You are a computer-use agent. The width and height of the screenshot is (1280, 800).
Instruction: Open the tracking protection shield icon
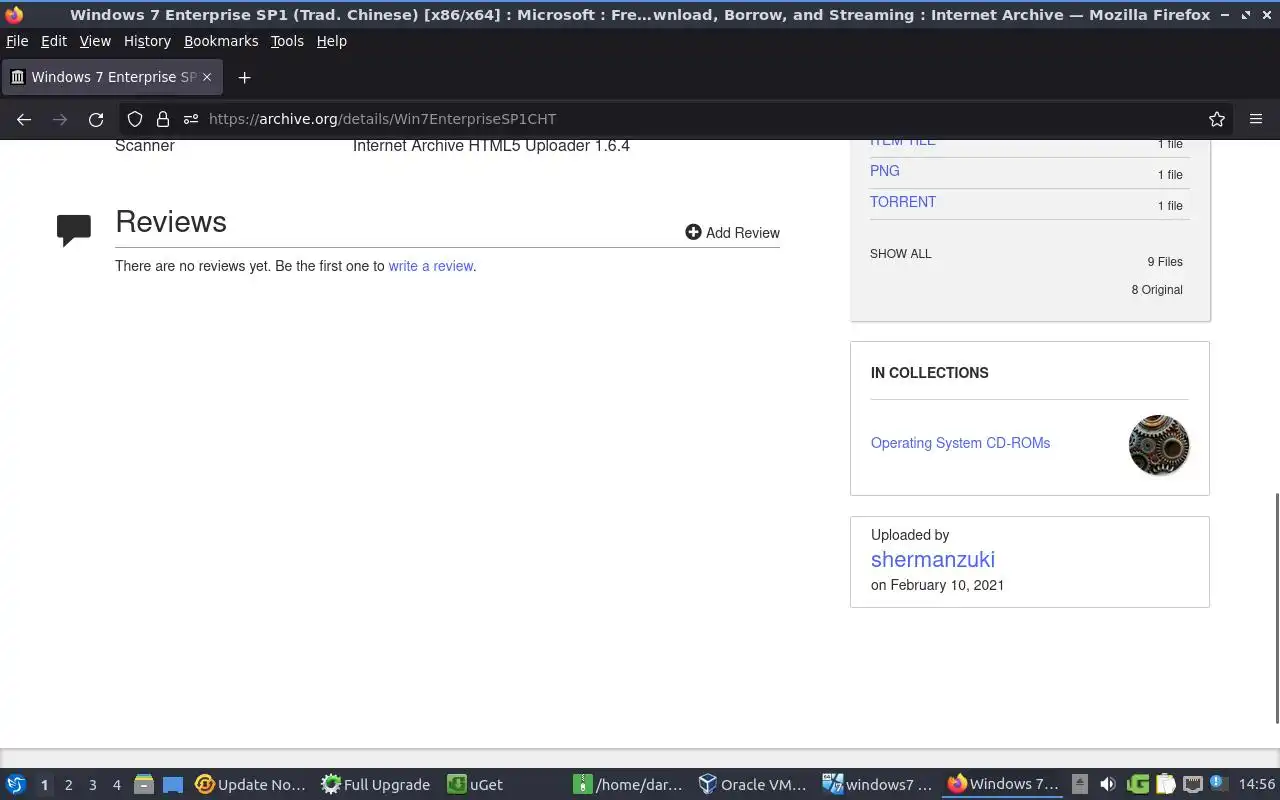135,119
